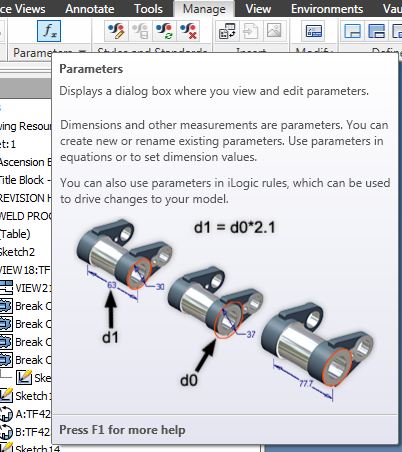Click 'Press F1 for more help' text

(122, 430)
